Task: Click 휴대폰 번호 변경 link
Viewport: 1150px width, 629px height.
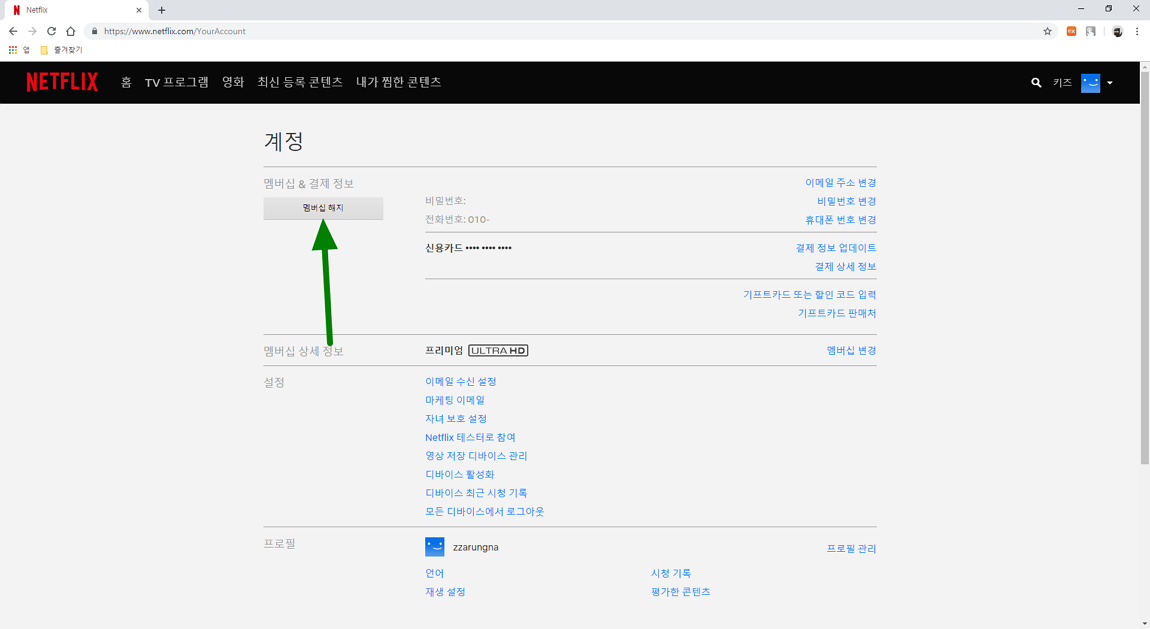Action: (840, 220)
